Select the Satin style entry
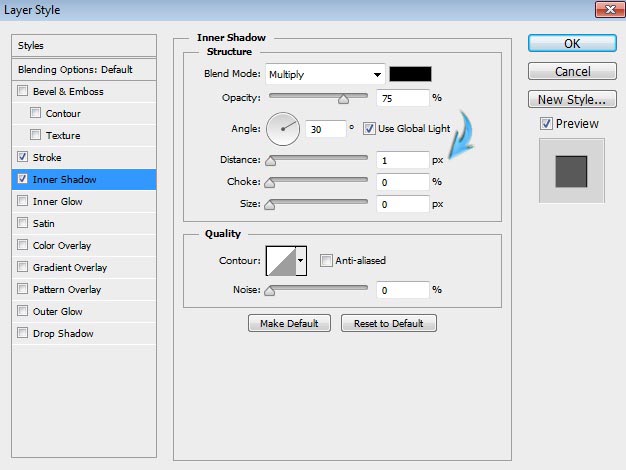The width and height of the screenshot is (626, 470). 44,223
